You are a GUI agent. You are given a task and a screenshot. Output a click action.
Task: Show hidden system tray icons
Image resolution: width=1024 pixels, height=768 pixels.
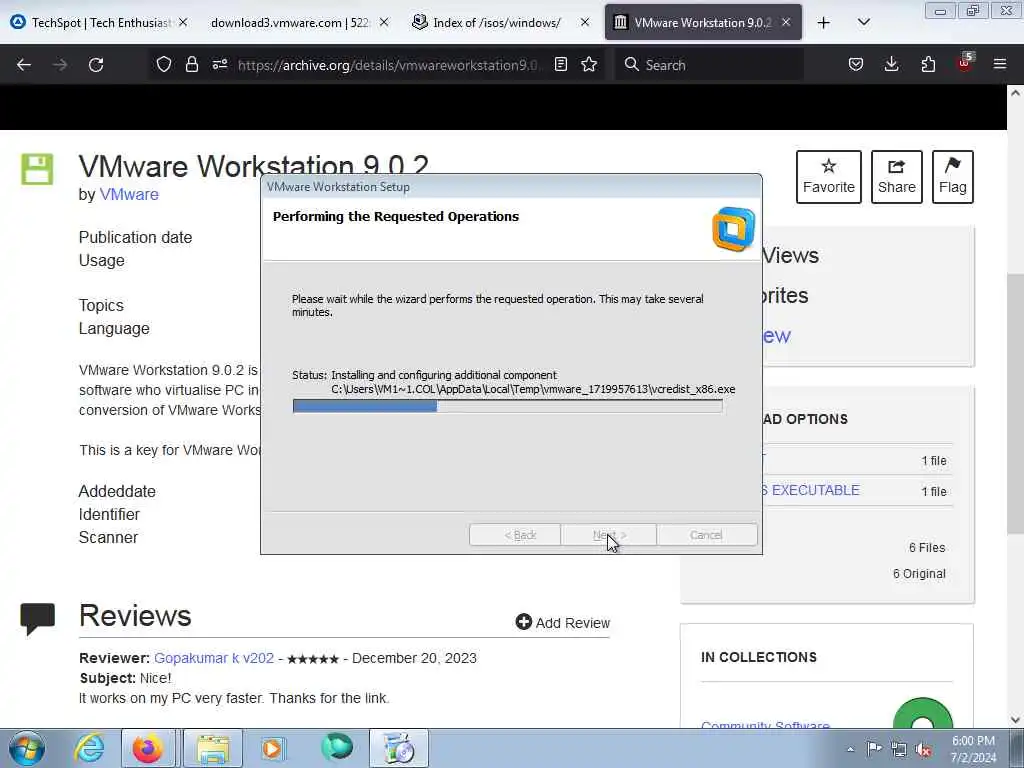[x=850, y=749]
